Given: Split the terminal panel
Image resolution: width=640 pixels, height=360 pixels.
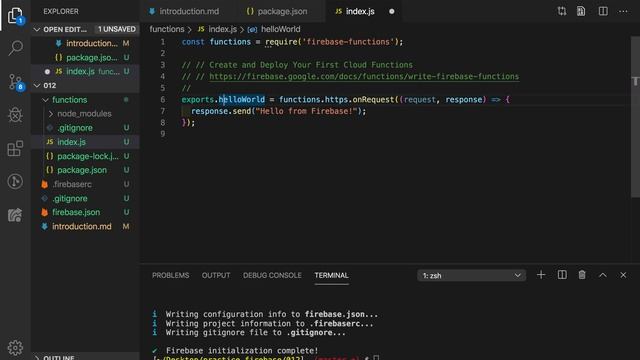Looking at the screenshot, I should tap(562, 275).
